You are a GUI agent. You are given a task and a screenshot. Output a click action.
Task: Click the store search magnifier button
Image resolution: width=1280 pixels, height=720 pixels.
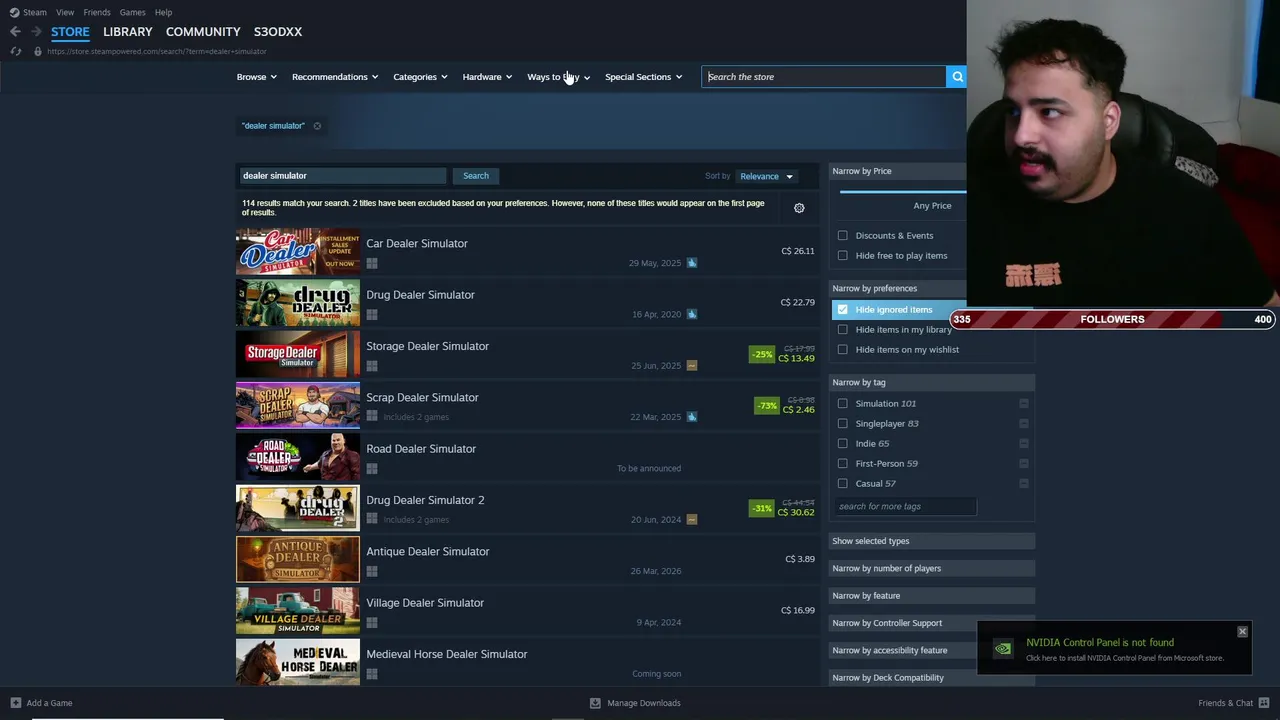tap(957, 77)
